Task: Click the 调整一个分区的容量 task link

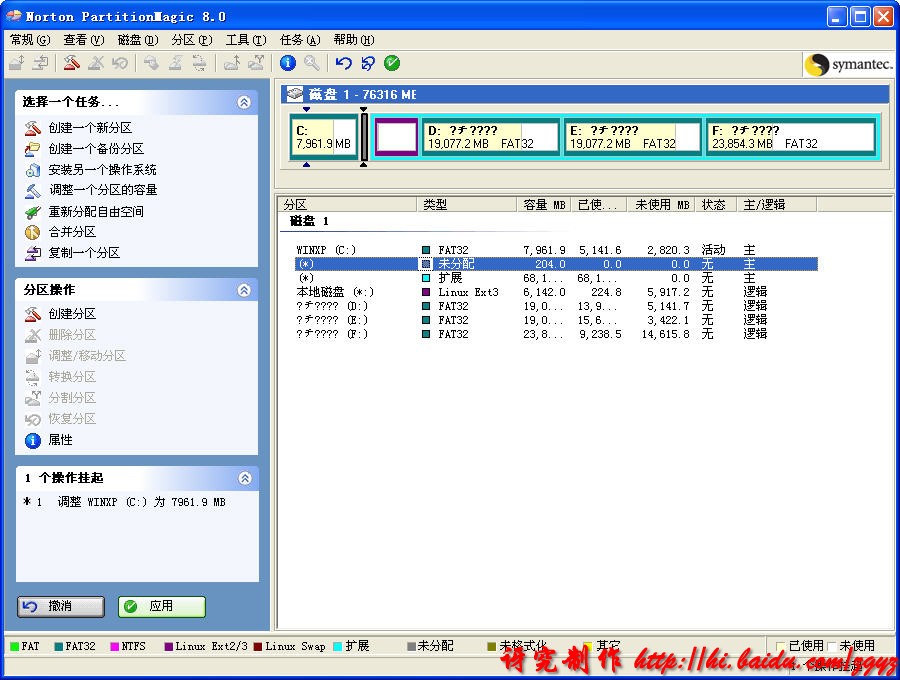Action: [103, 191]
